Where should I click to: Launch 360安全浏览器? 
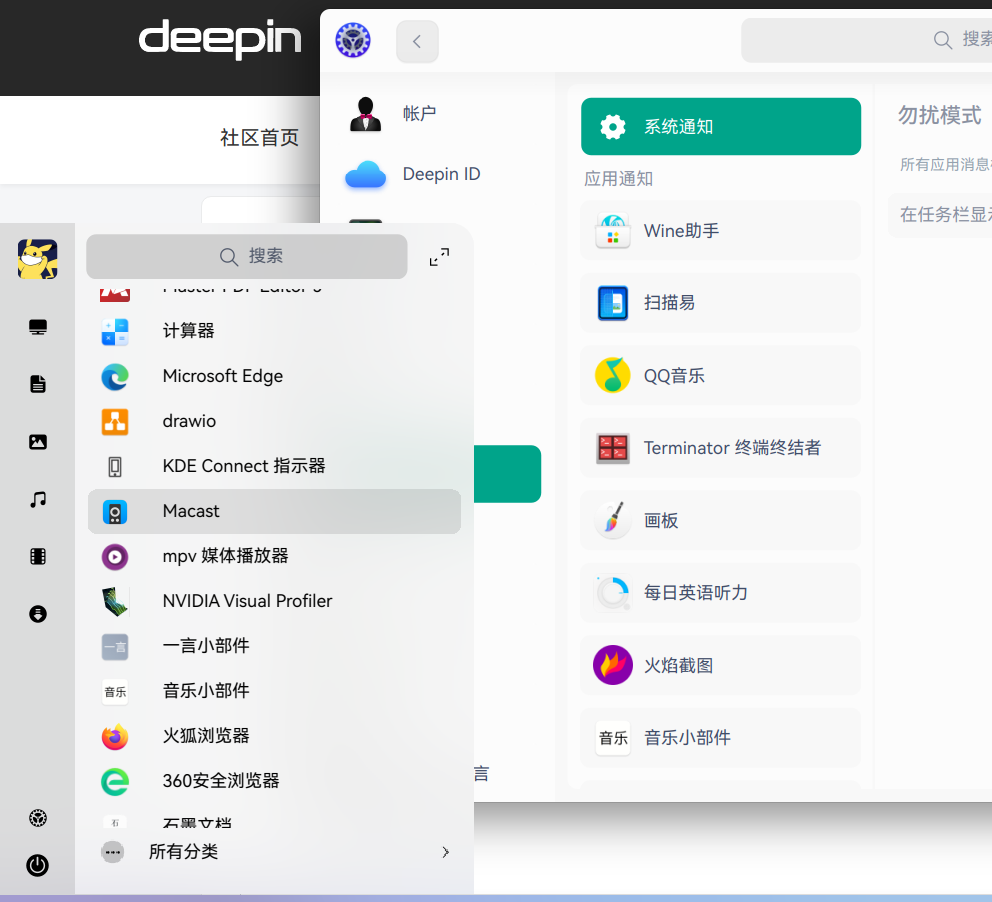coord(274,781)
